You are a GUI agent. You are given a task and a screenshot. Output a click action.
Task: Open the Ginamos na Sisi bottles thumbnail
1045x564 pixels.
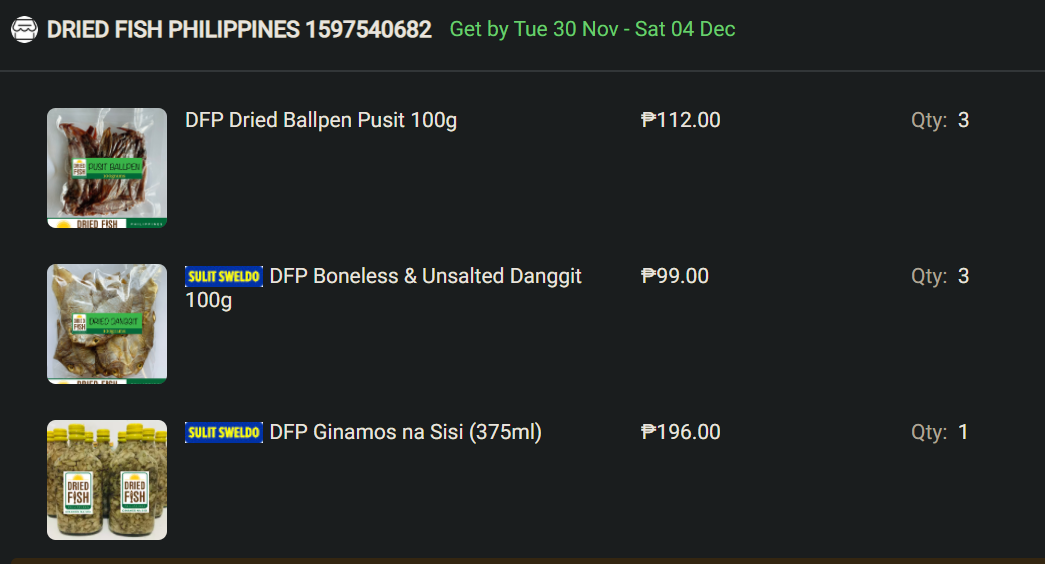pos(107,480)
